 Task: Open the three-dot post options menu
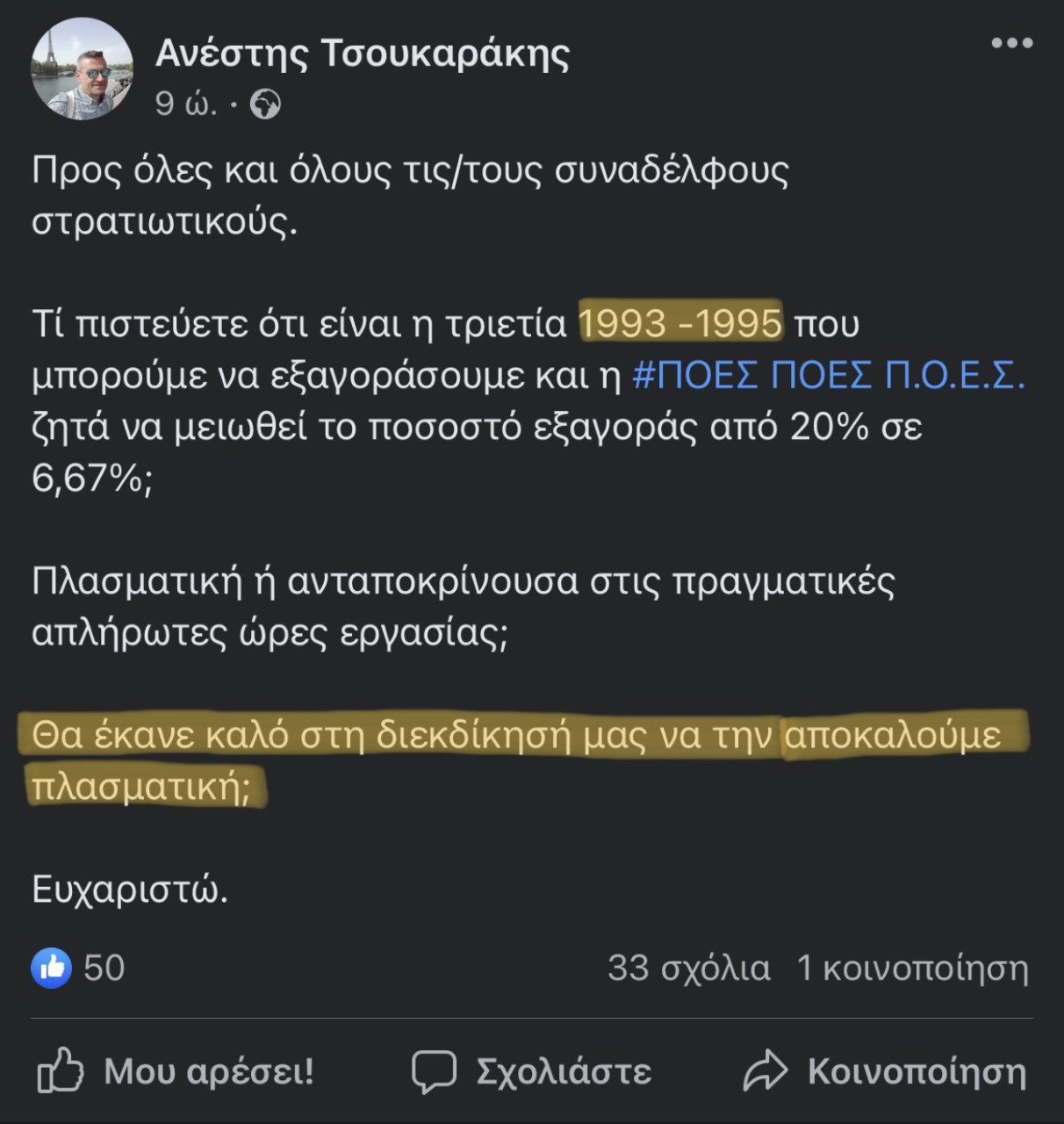(1011, 43)
